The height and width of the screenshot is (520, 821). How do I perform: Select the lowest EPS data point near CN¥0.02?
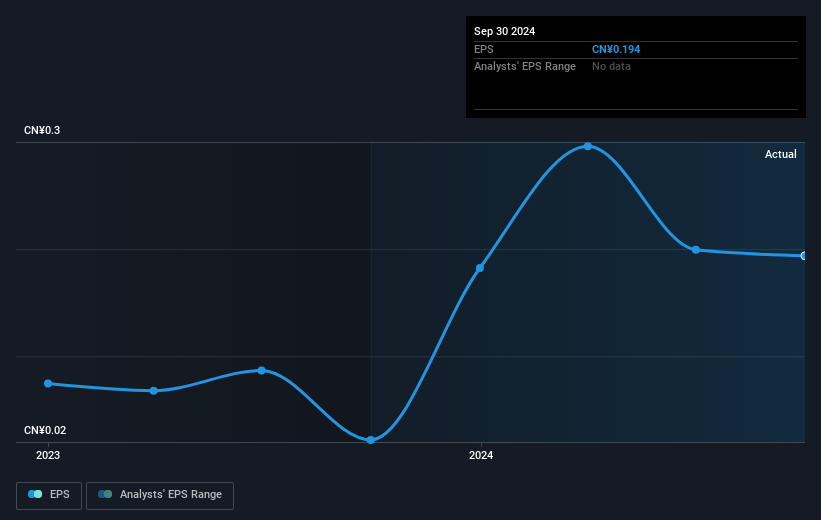click(x=371, y=440)
